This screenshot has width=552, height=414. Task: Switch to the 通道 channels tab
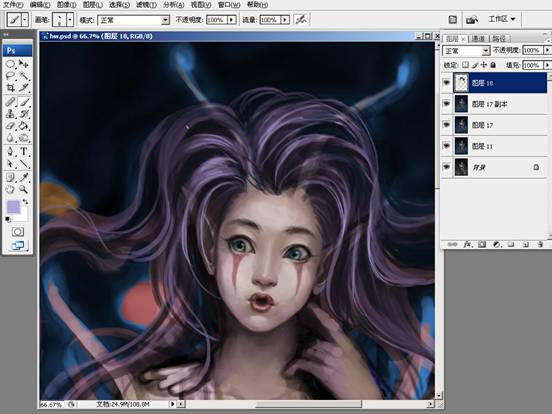pos(478,38)
